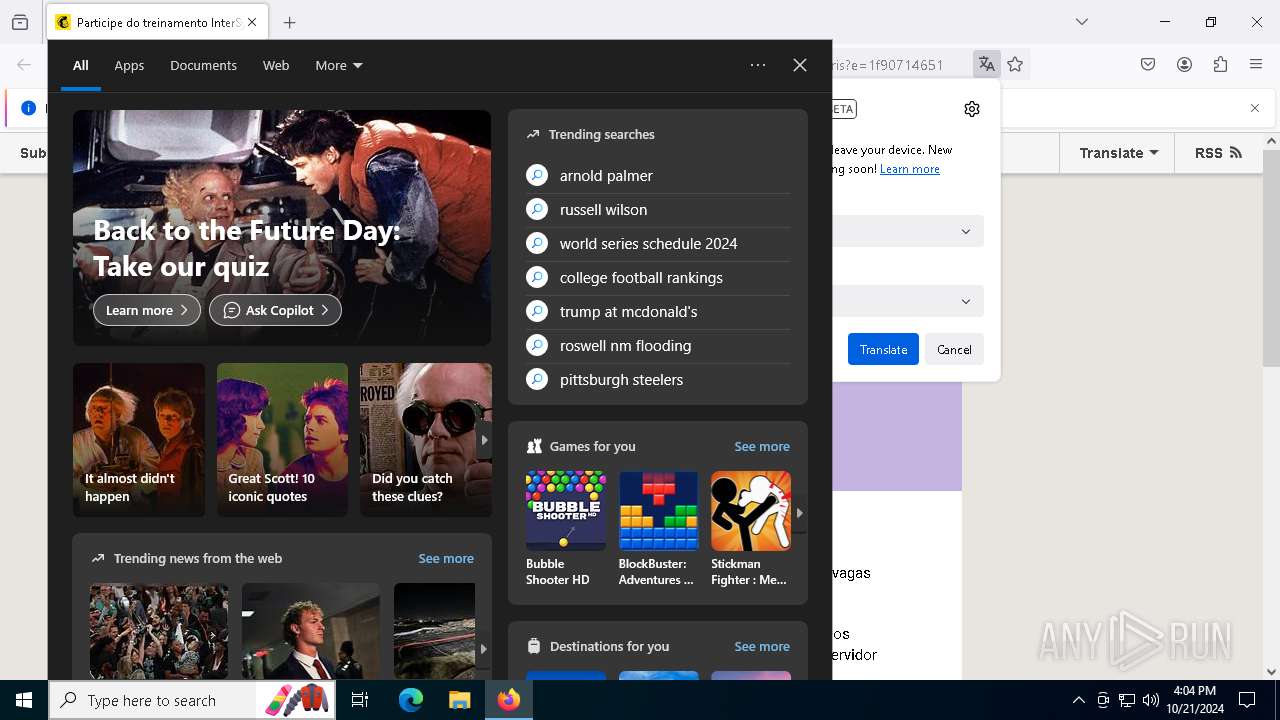
Task: Open the Translate dropdown on the page toolbar
Action: (1118, 153)
